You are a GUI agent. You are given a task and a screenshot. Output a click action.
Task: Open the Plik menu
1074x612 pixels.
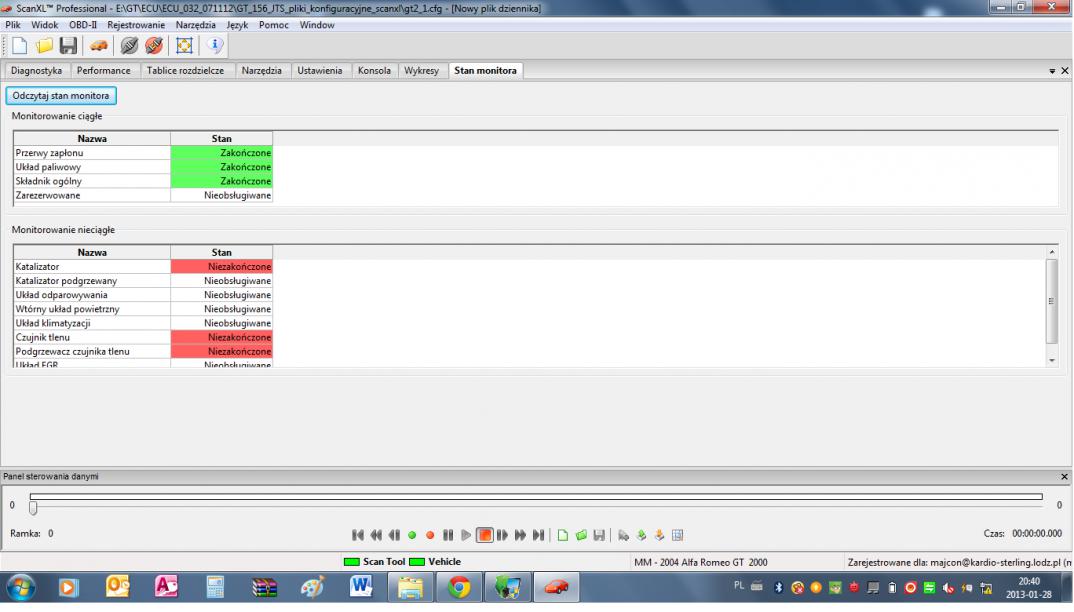tap(13, 25)
